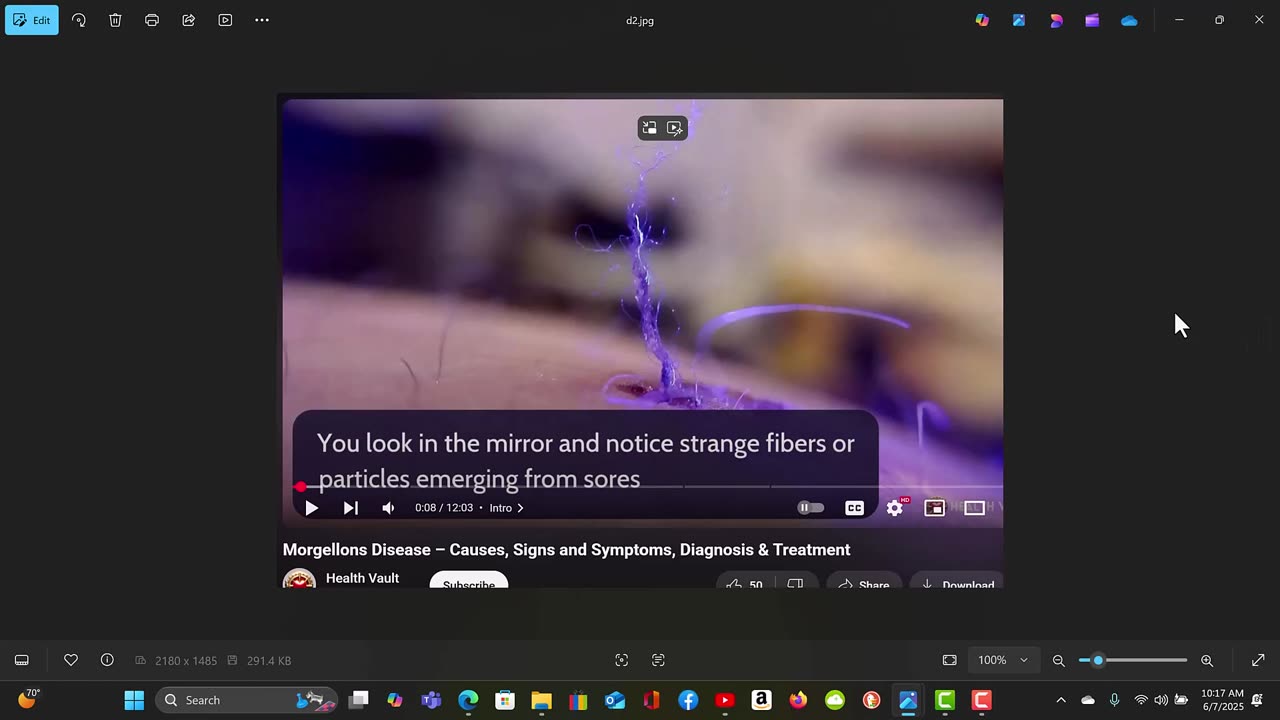
Task: Open the red Camtasia recorder taskbar icon
Action: pyautogui.click(x=981, y=700)
